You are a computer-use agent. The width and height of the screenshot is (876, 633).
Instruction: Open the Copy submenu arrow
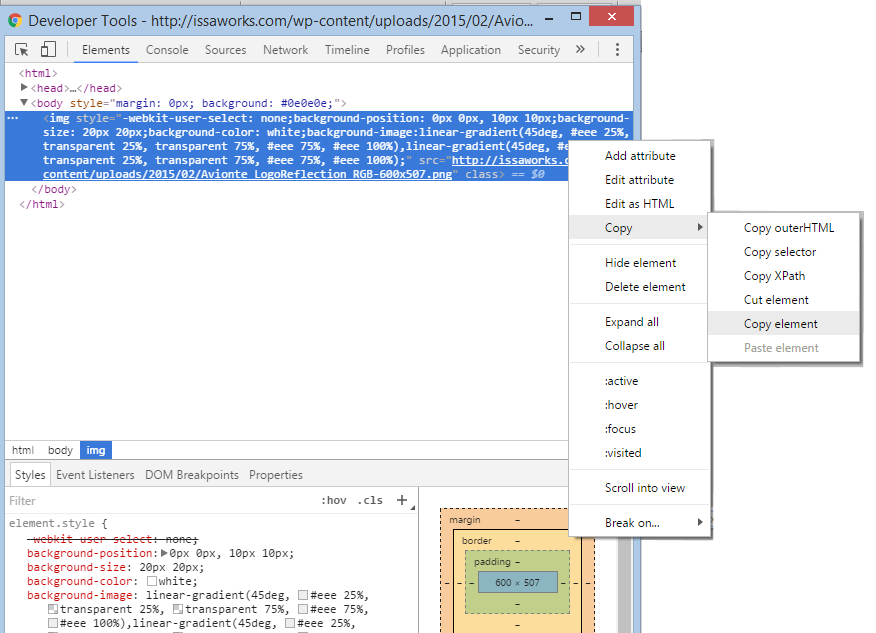pyautogui.click(x=699, y=227)
